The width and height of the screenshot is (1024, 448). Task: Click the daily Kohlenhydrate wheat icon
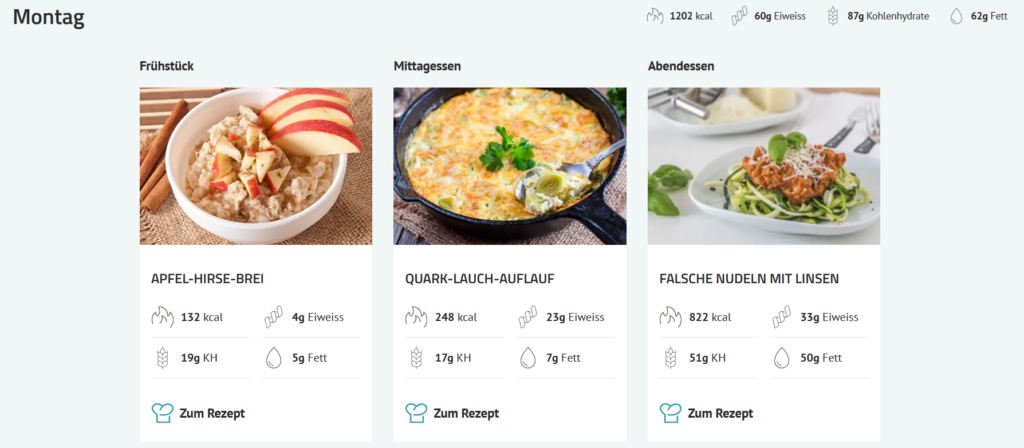pos(832,16)
